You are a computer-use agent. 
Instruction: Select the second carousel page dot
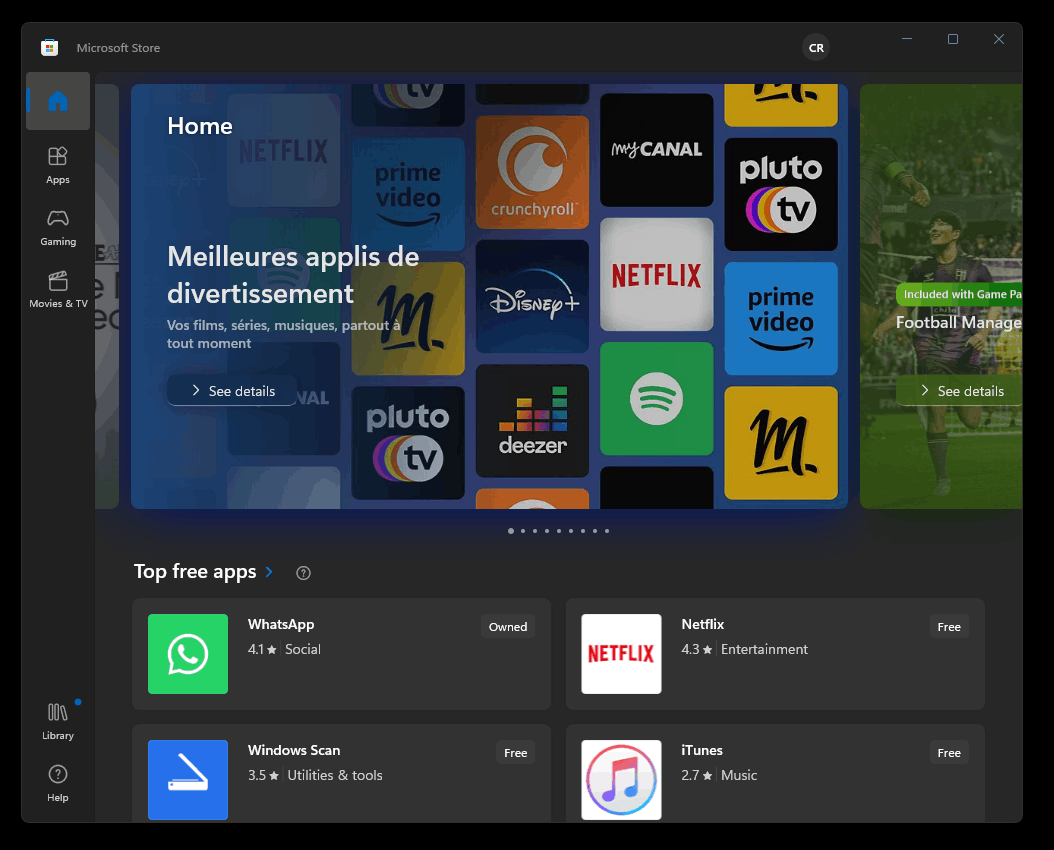click(x=523, y=531)
